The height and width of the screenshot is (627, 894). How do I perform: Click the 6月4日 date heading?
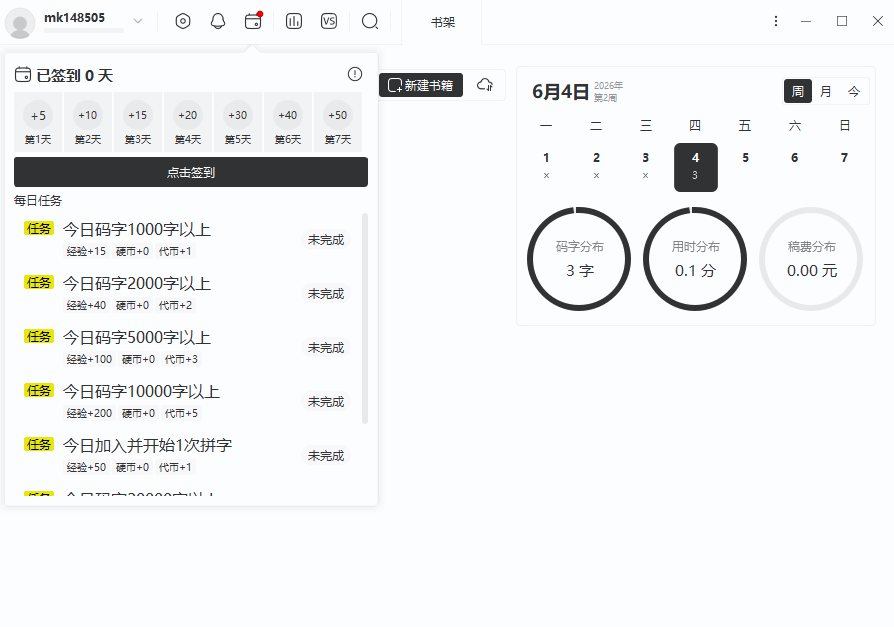coord(560,92)
